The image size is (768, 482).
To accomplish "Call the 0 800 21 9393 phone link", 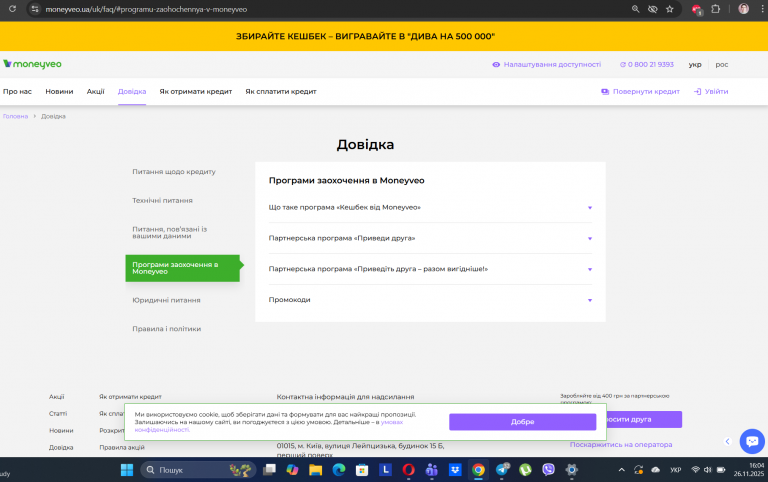I will point(647,65).
